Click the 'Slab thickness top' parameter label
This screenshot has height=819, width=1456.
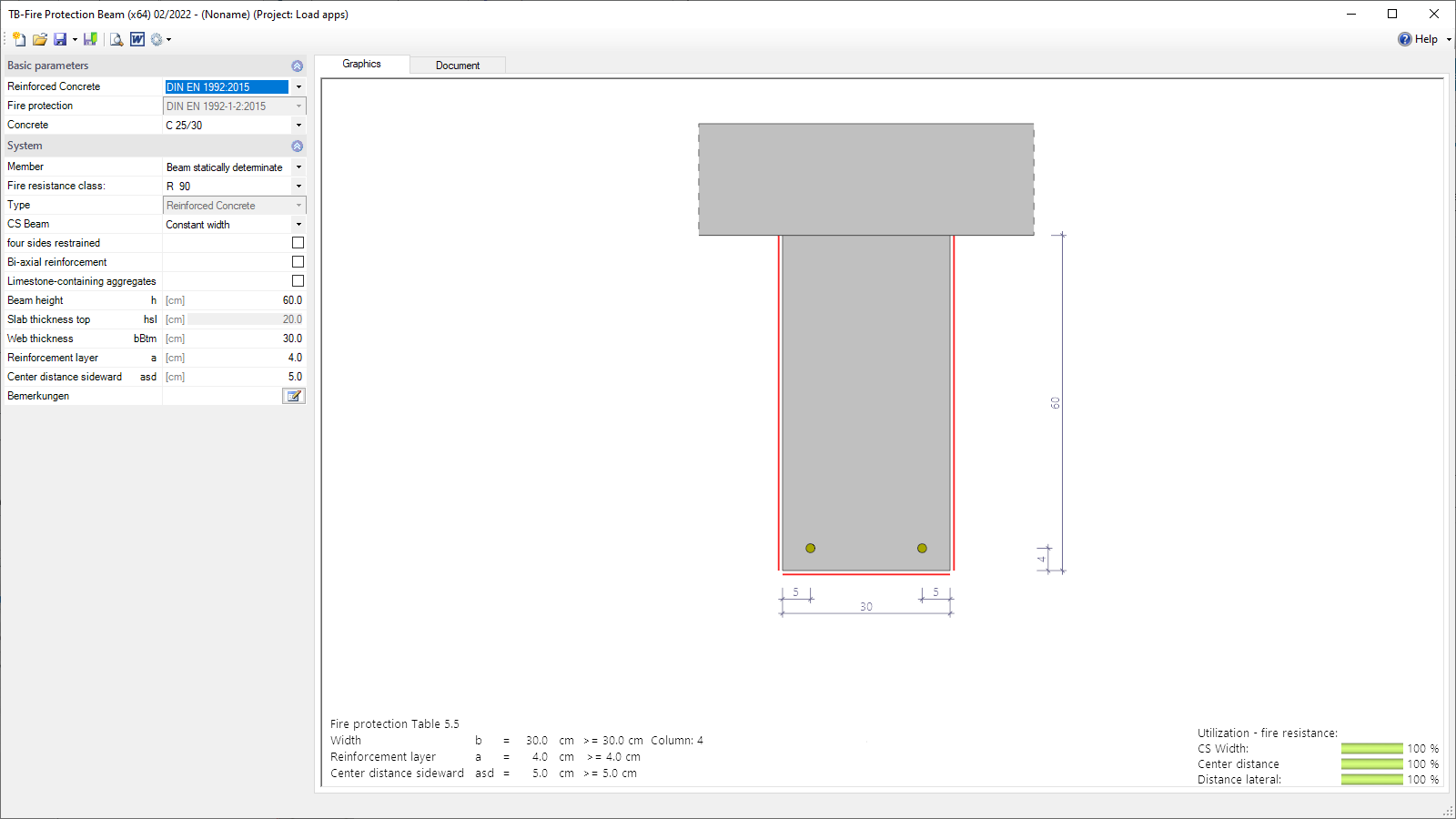(49, 319)
